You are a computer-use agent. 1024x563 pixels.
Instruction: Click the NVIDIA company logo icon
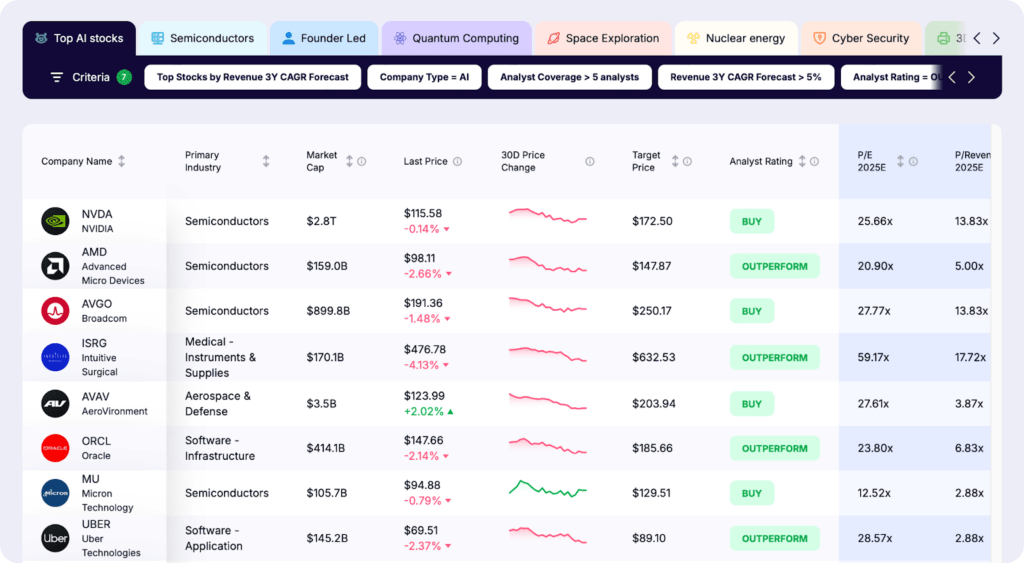coord(55,221)
